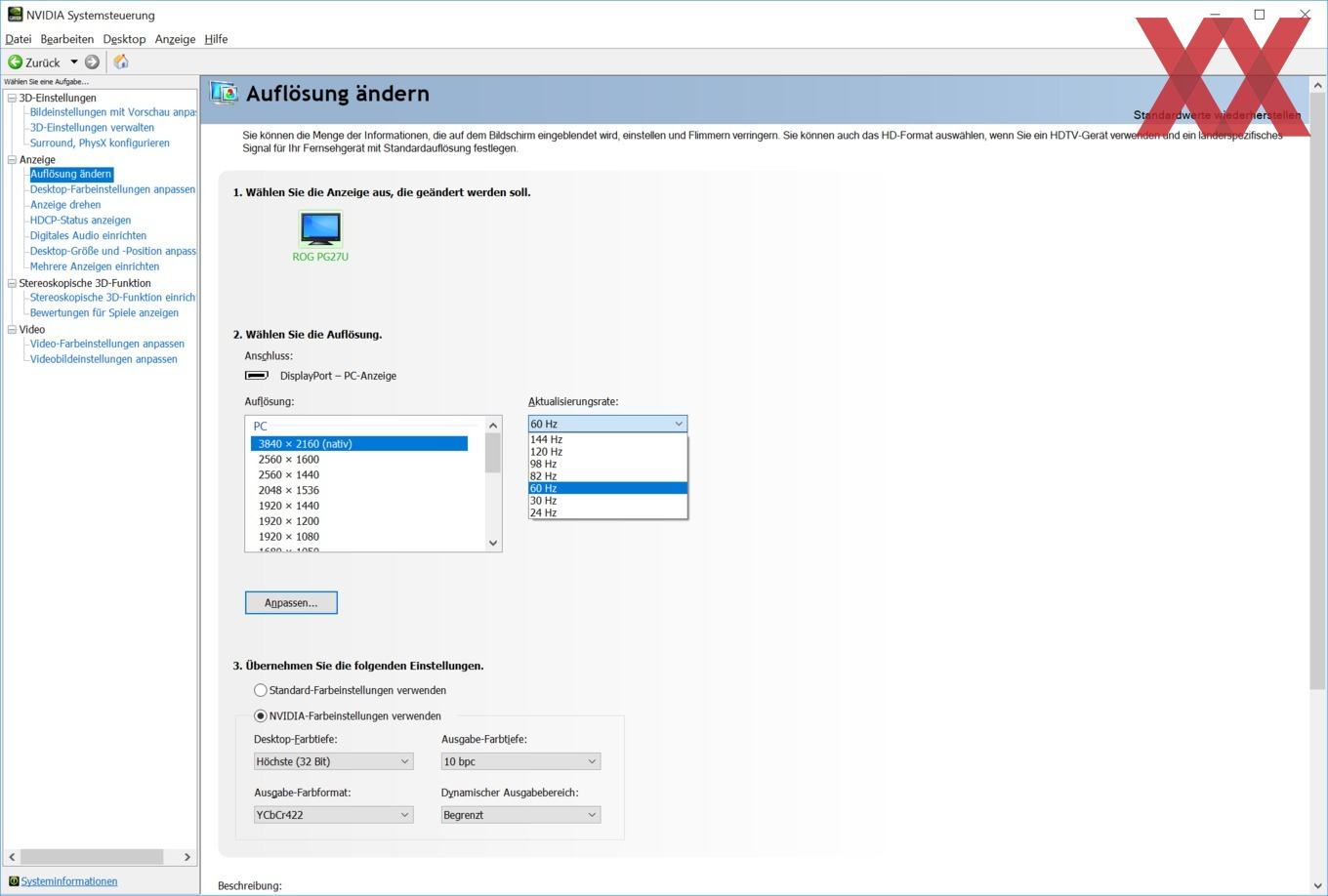This screenshot has height=896, width=1328.
Task: Click left sidebar horizontal scrollbar left arrow
Action: 12,857
